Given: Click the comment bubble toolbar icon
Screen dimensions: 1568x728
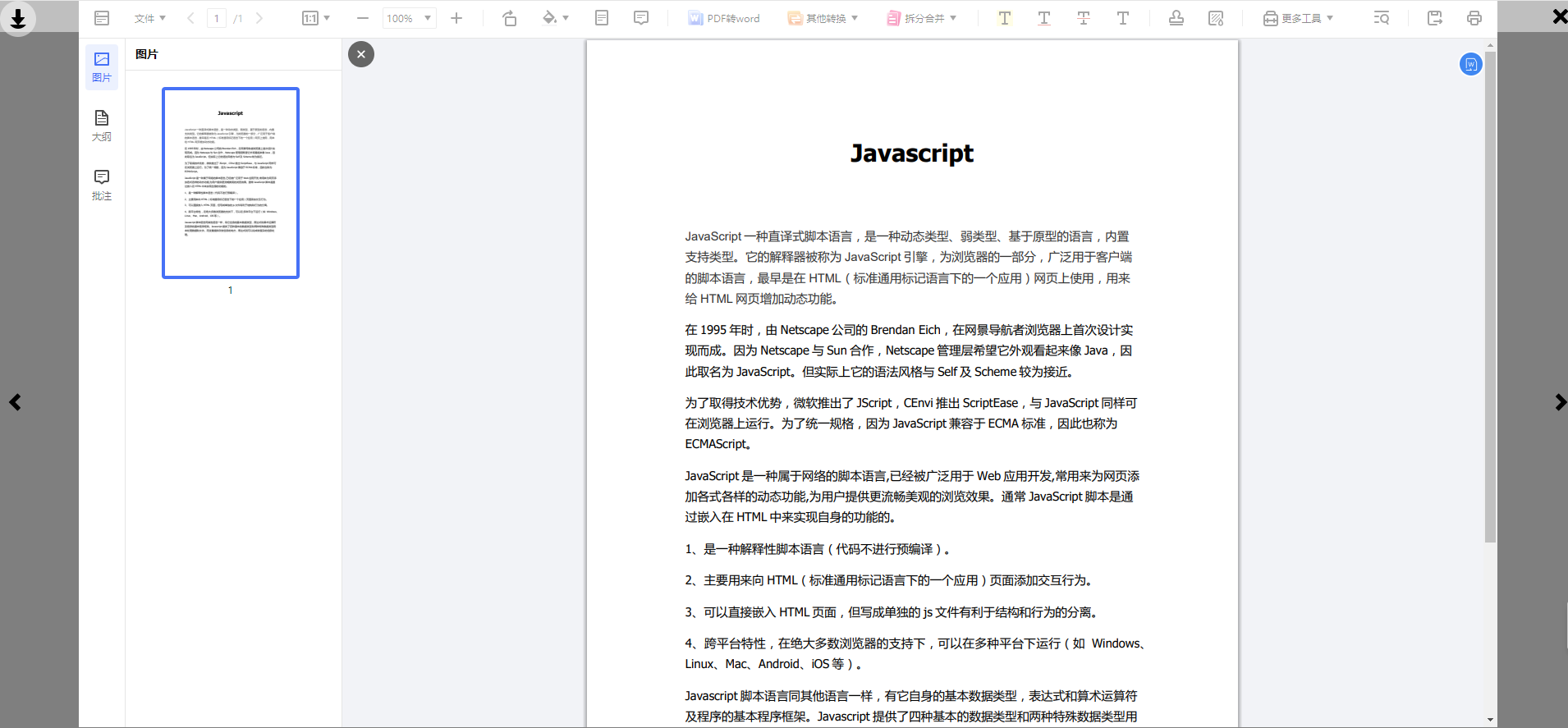Looking at the screenshot, I should pos(641,18).
